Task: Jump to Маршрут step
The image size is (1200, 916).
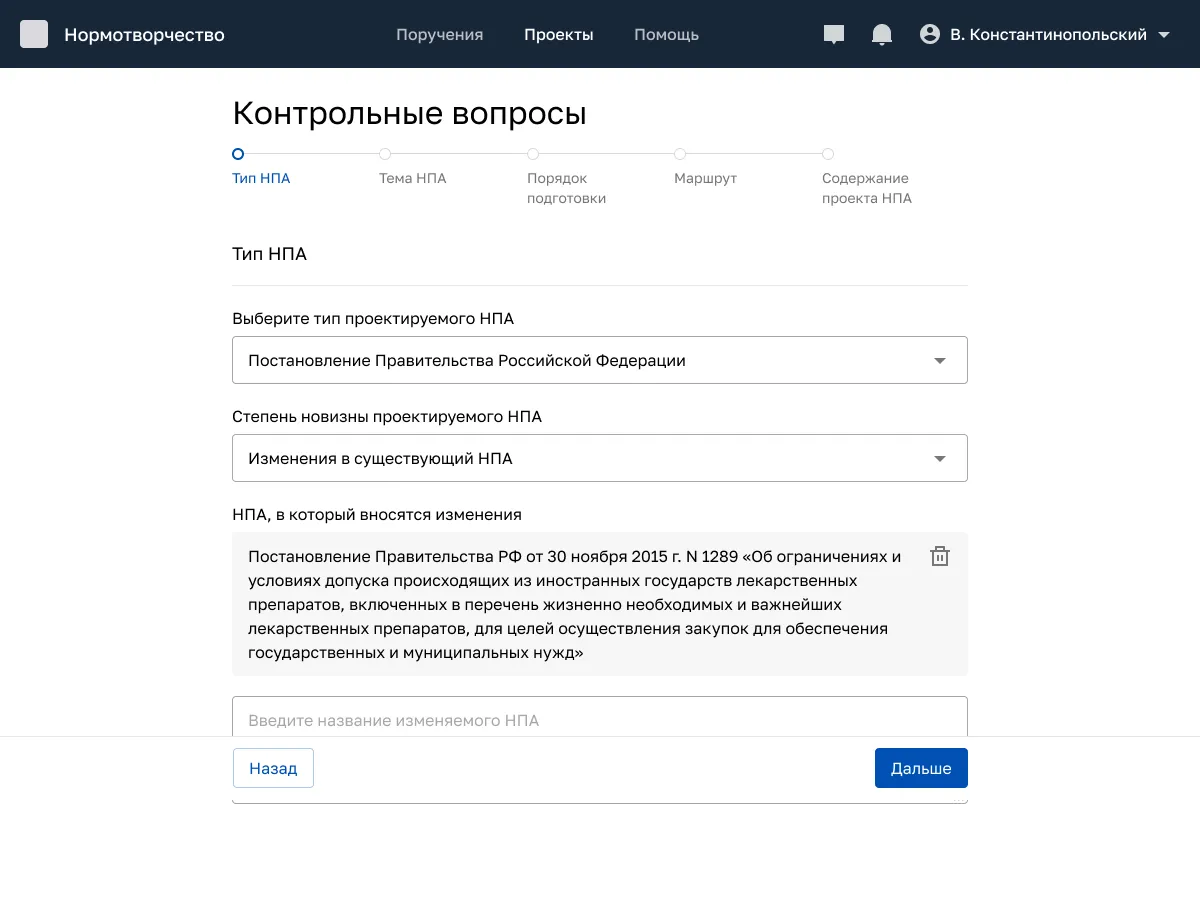Action: point(705,168)
